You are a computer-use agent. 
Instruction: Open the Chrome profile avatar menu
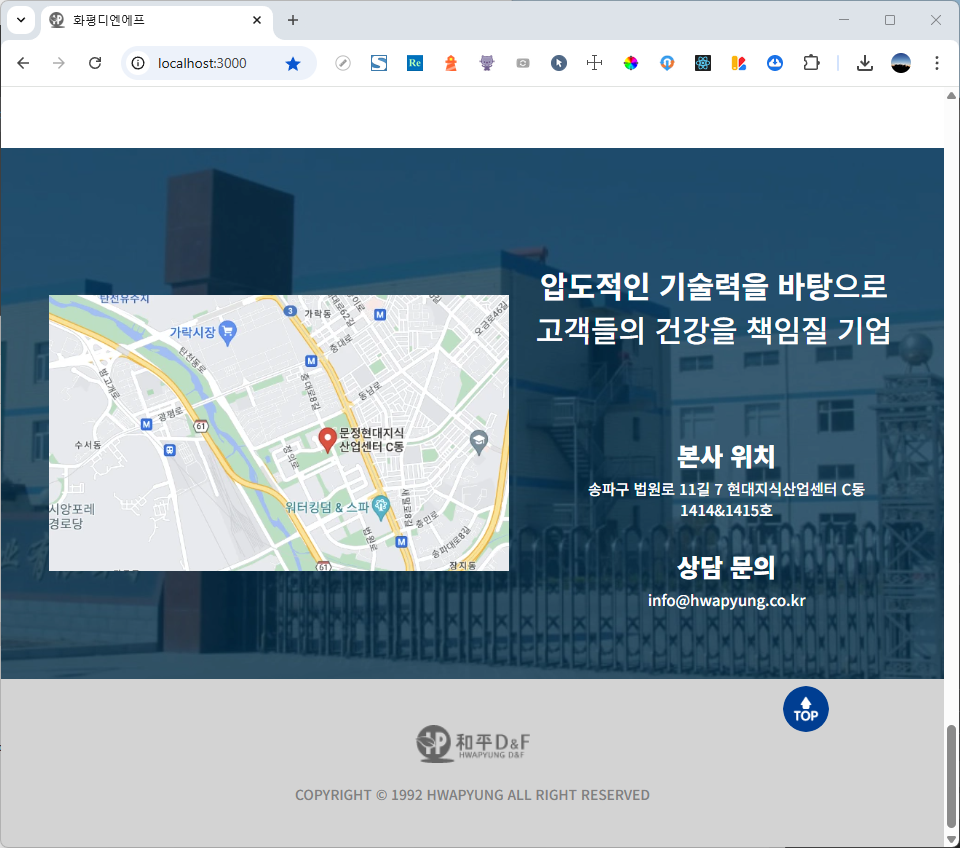click(901, 63)
